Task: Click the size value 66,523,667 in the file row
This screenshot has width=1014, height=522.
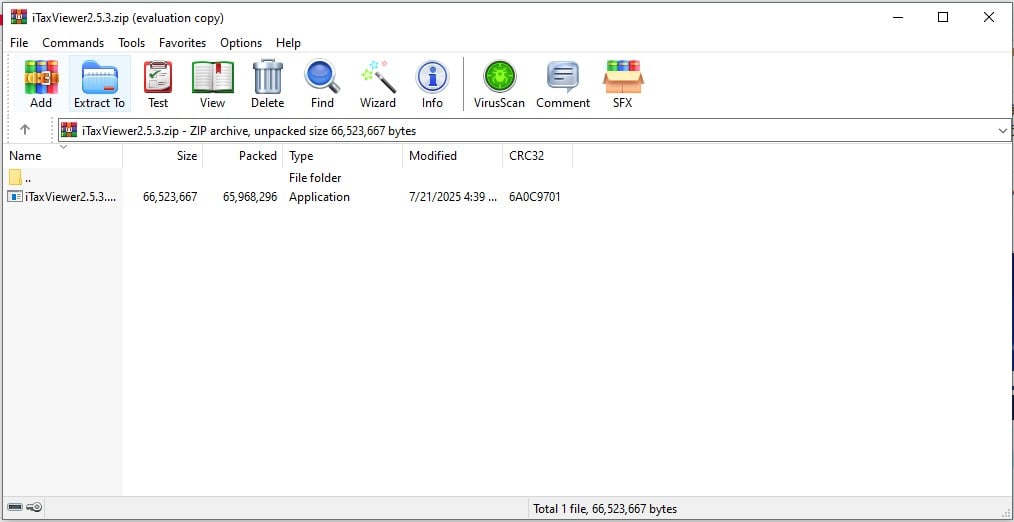Action: pyautogui.click(x=170, y=197)
